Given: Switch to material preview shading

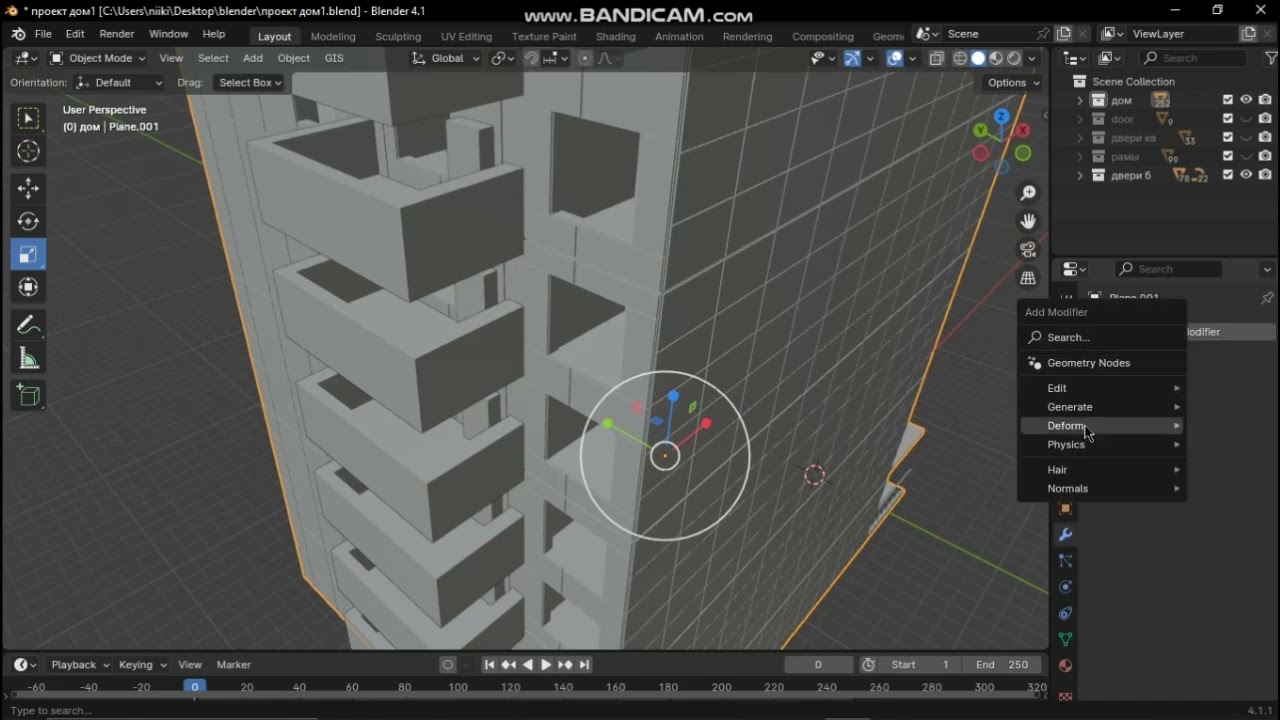Looking at the screenshot, I should pyautogui.click(x=996, y=59).
